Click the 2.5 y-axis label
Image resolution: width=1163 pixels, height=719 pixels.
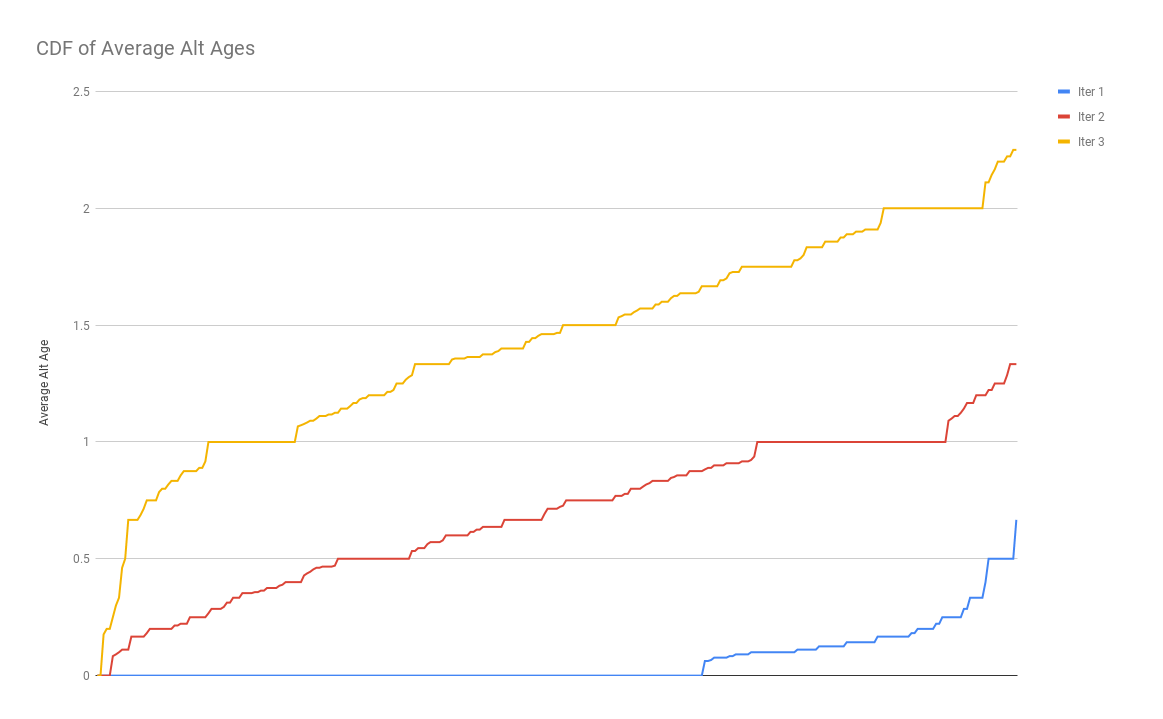coord(81,92)
